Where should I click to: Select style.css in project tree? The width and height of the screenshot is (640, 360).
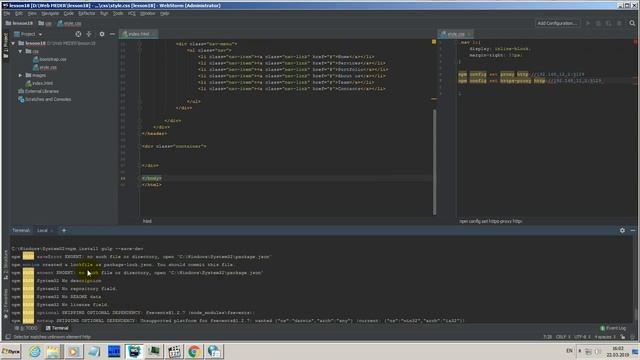(x=45, y=67)
